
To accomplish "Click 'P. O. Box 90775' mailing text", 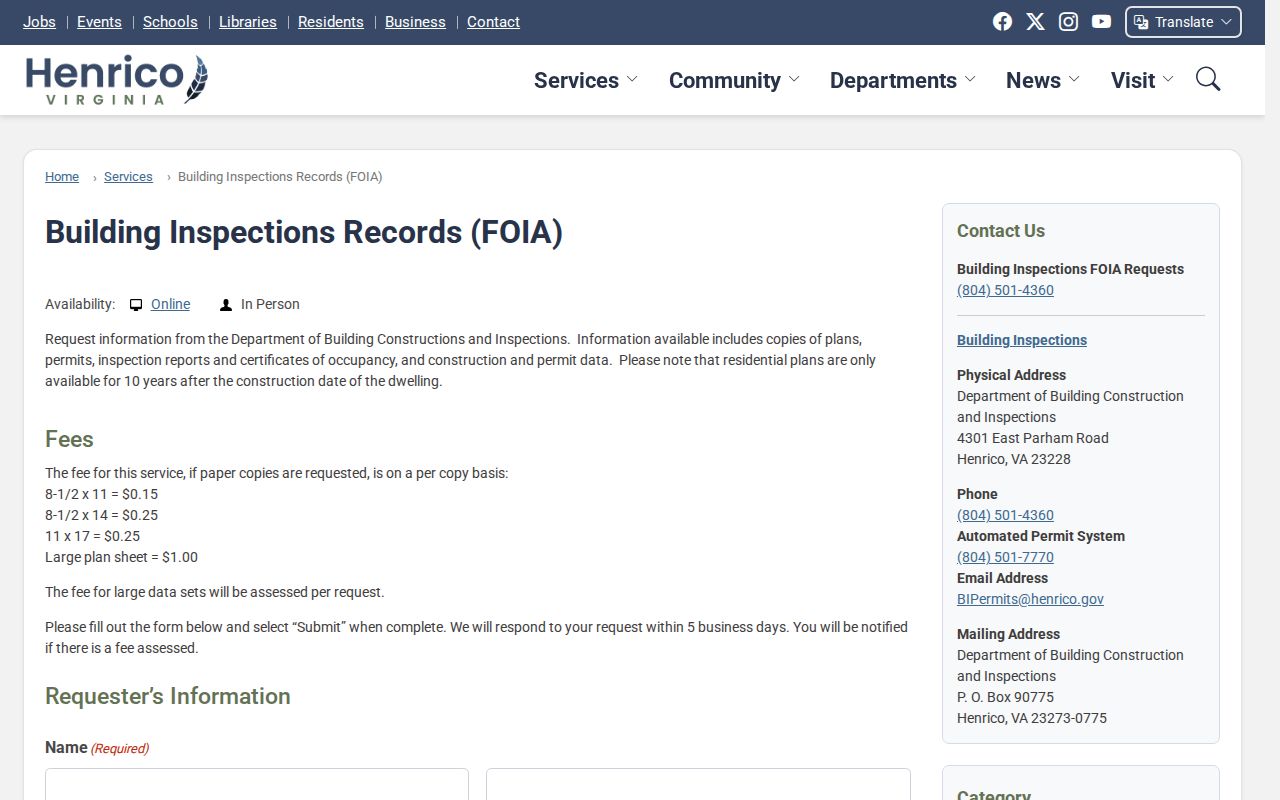I will (1005, 697).
